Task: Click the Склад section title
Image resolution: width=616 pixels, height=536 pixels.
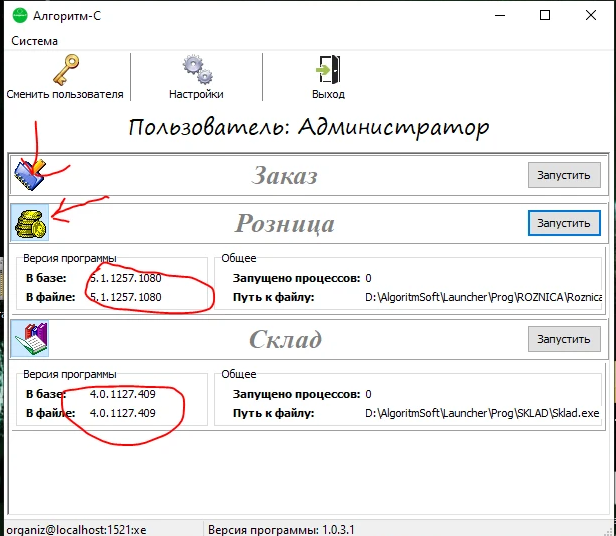Action: (x=286, y=339)
